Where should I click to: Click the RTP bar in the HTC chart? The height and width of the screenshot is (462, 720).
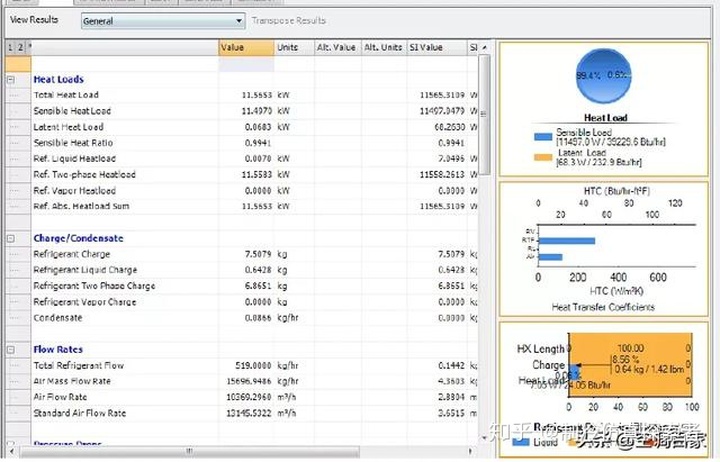tap(567, 241)
